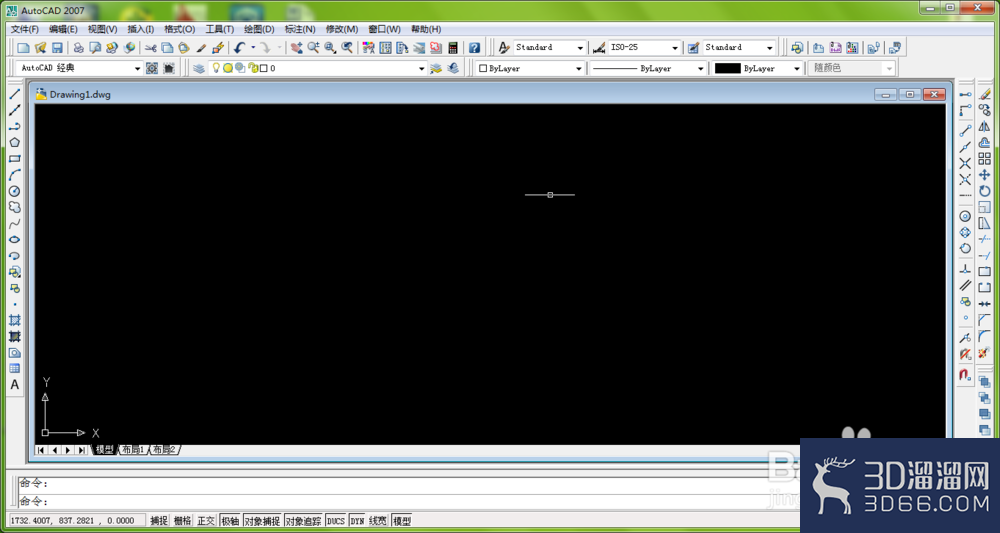Screen dimensions: 1000x533
Task: Click the Plot printer icon
Action: 78,48
